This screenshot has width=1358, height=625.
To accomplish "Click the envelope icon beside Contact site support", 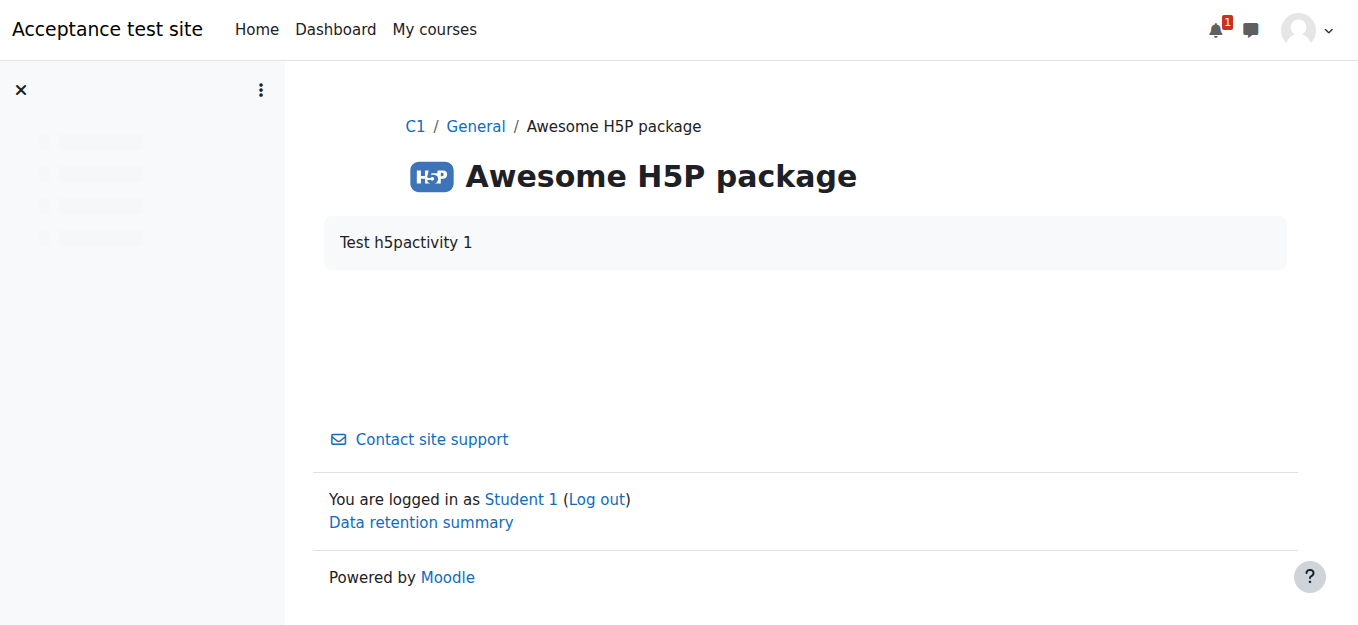I will (339, 440).
